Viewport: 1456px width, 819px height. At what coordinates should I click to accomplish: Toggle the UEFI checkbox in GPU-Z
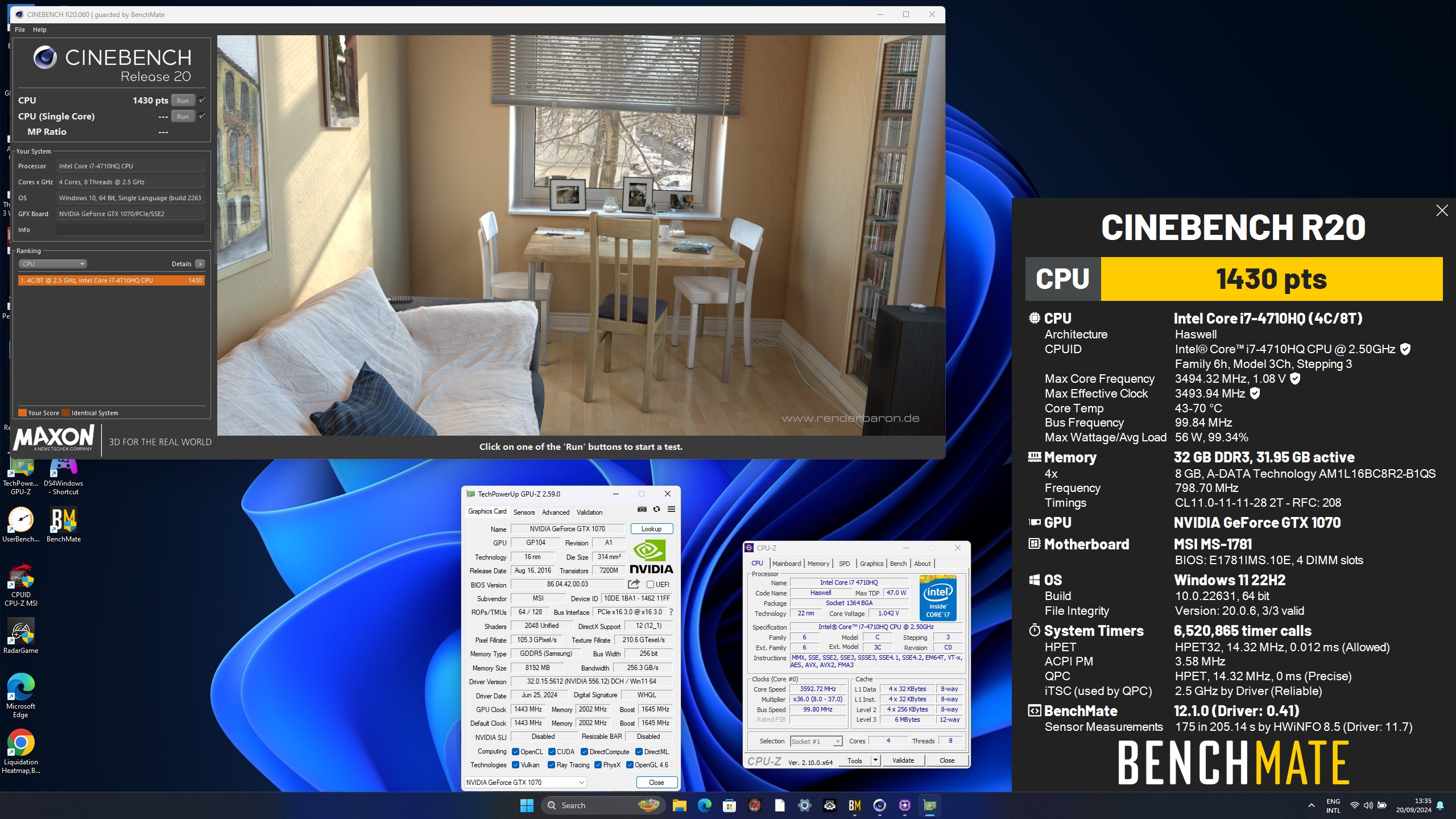coord(650,585)
